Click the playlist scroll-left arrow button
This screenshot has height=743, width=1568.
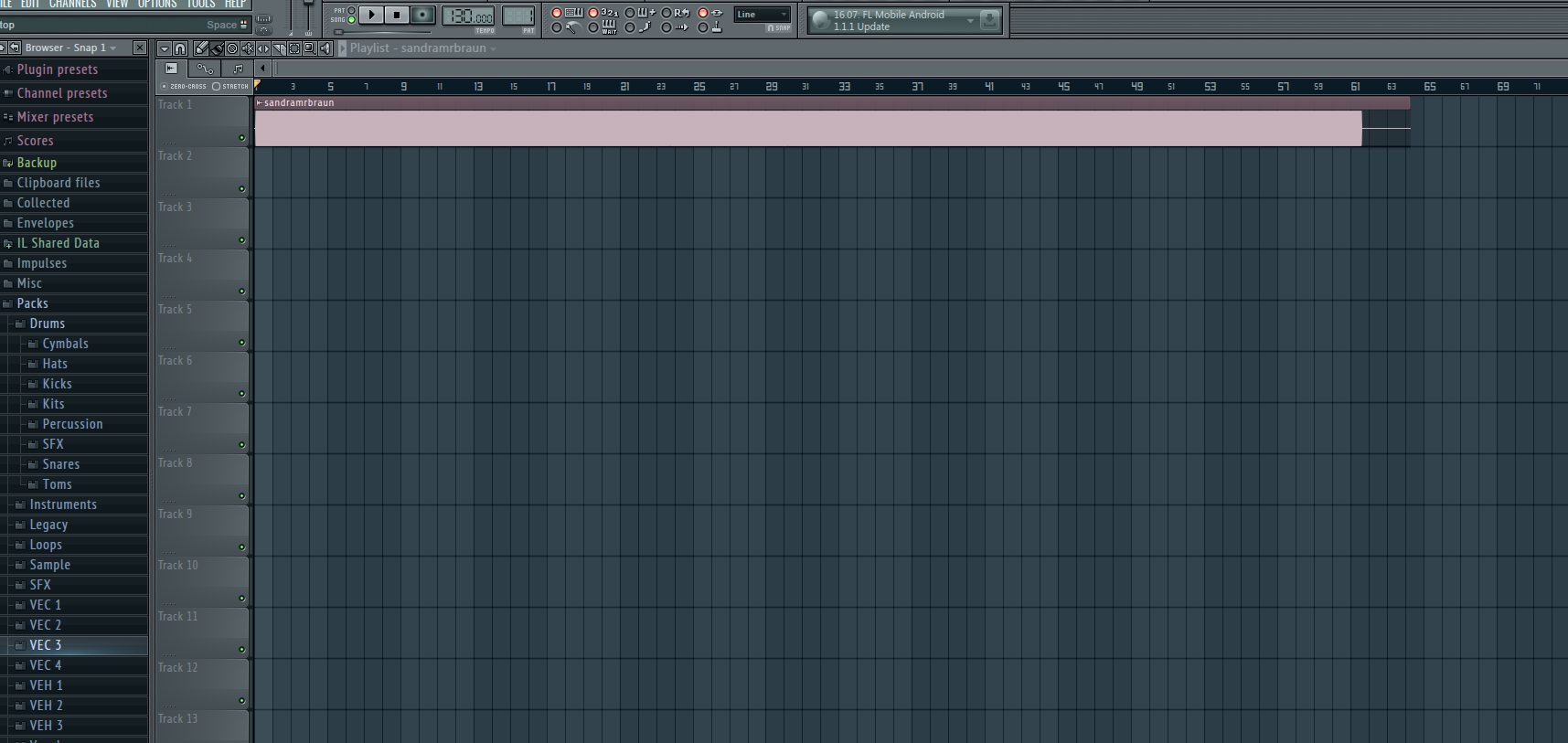[263, 69]
